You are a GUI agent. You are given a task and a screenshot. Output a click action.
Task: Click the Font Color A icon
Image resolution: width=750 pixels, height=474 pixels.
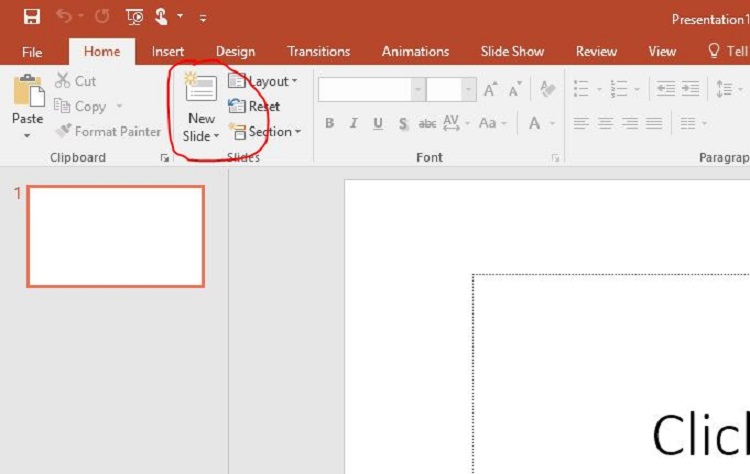[535, 123]
